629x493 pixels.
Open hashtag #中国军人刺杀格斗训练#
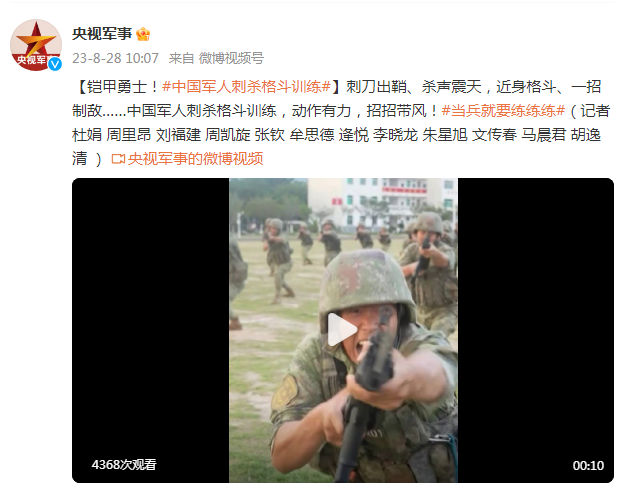(246, 87)
